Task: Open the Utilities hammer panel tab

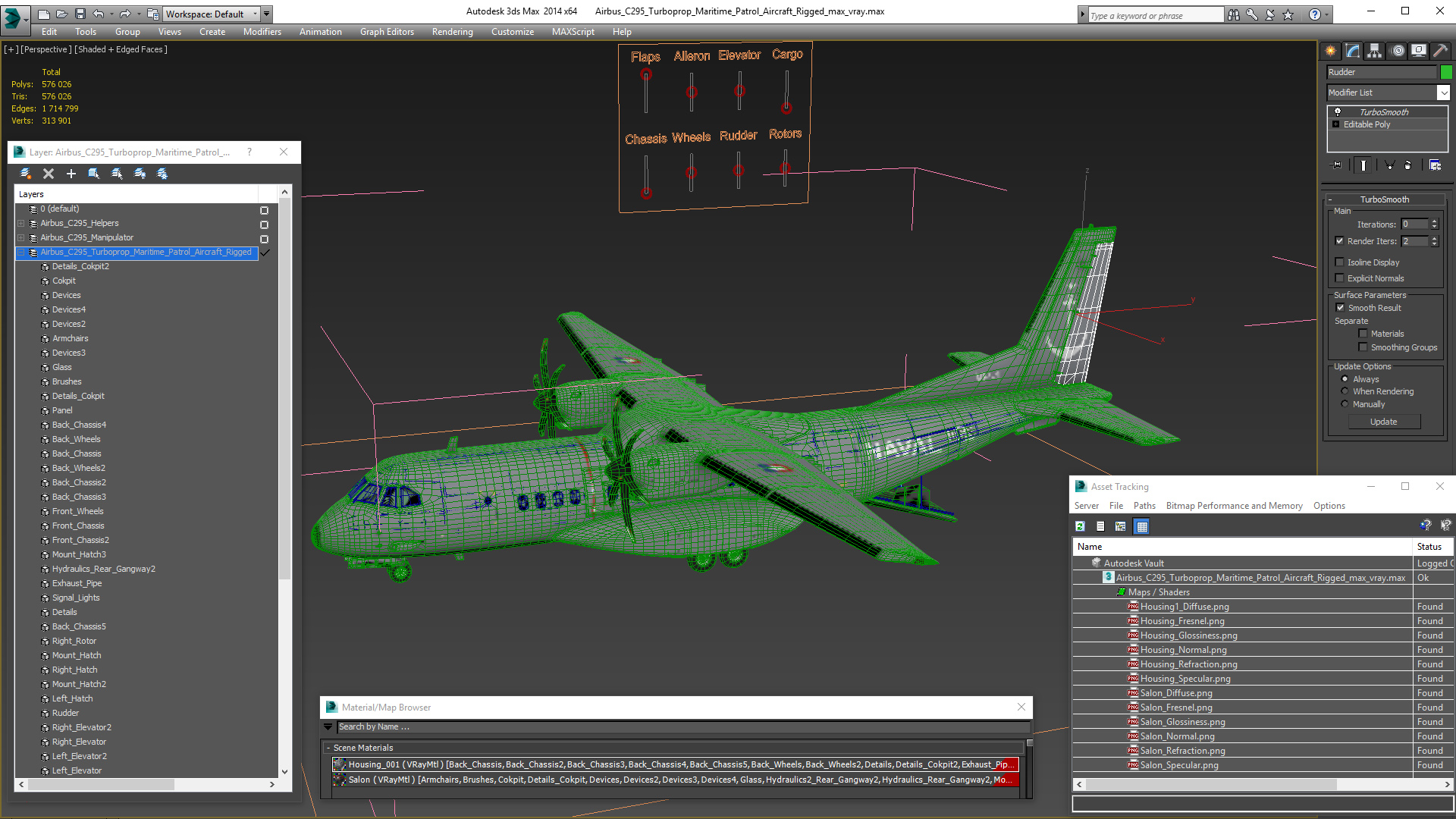Action: click(1440, 51)
